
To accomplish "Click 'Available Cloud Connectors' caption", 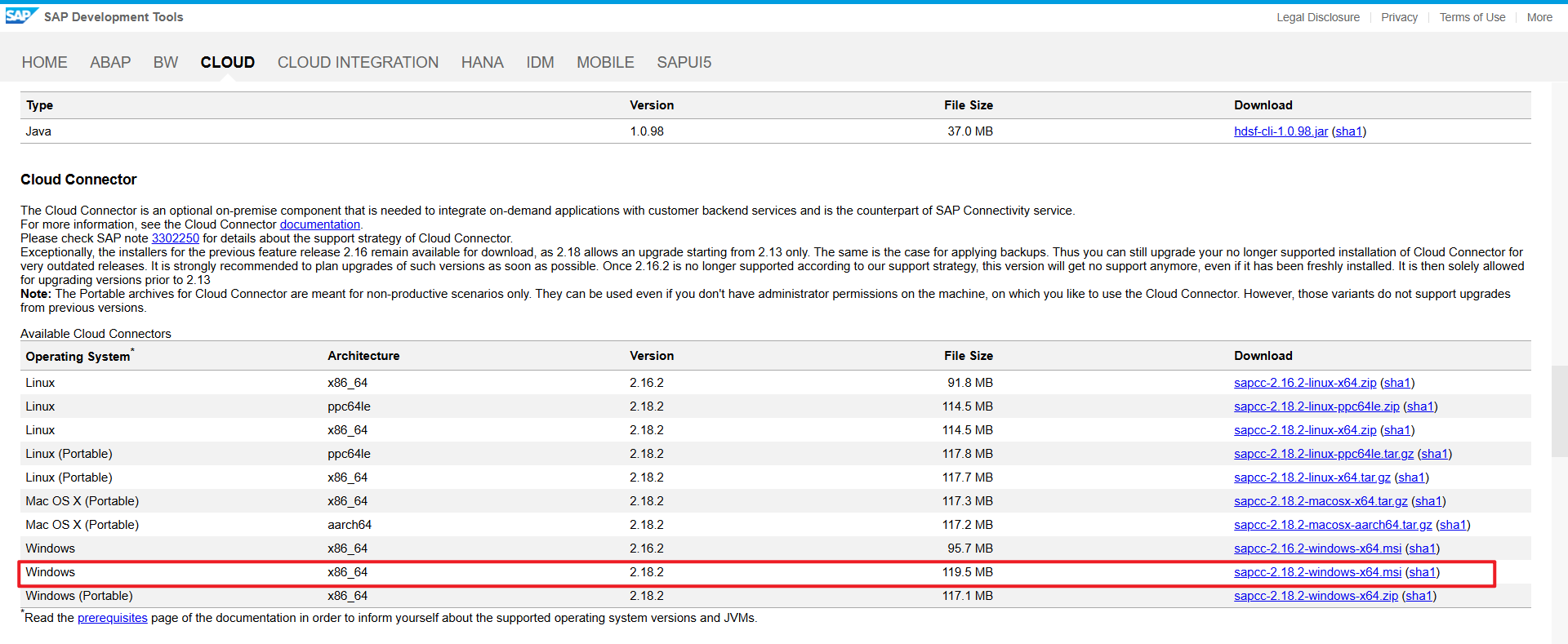I will click(96, 334).
